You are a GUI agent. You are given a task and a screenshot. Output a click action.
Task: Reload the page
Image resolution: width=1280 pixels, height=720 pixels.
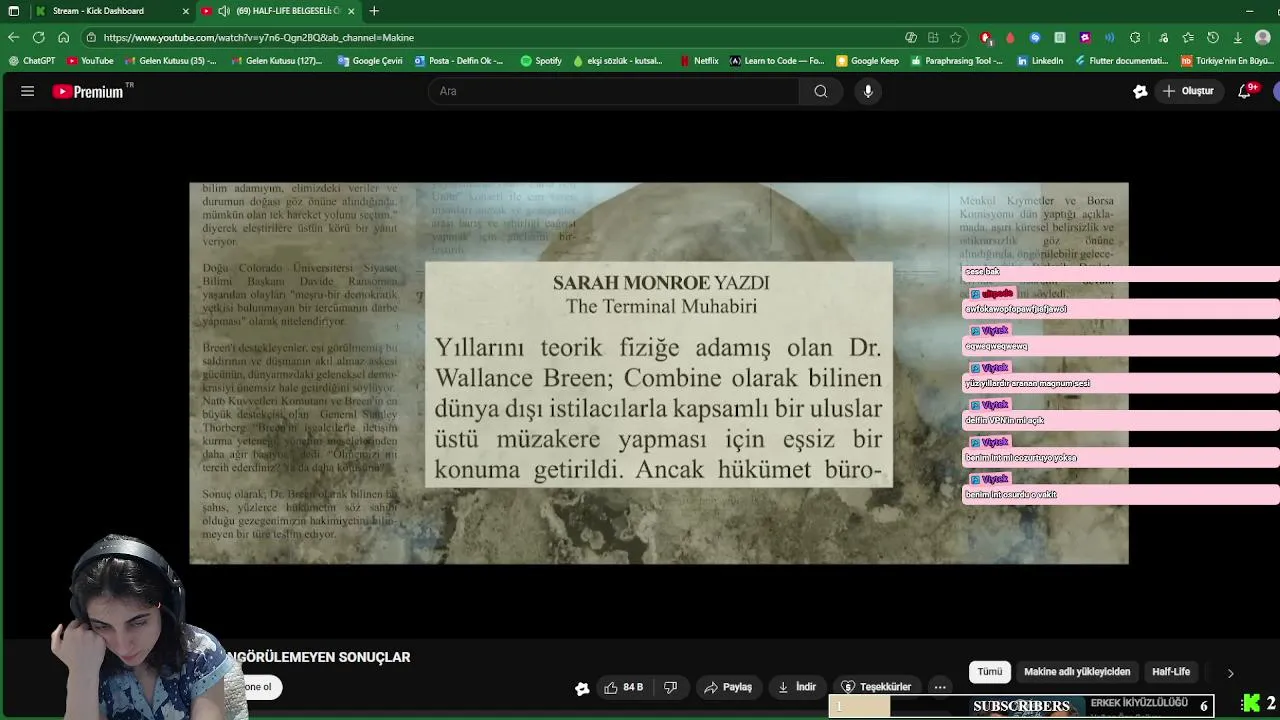pyautogui.click(x=38, y=37)
